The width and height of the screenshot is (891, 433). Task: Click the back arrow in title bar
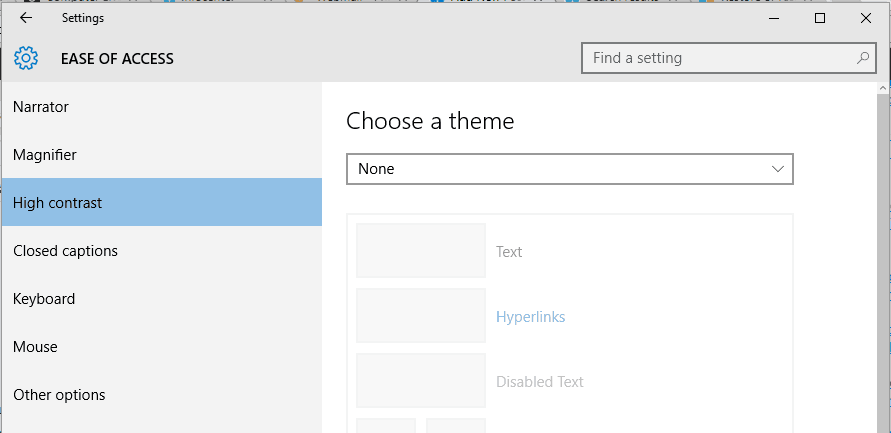pyautogui.click(x=26, y=18)
